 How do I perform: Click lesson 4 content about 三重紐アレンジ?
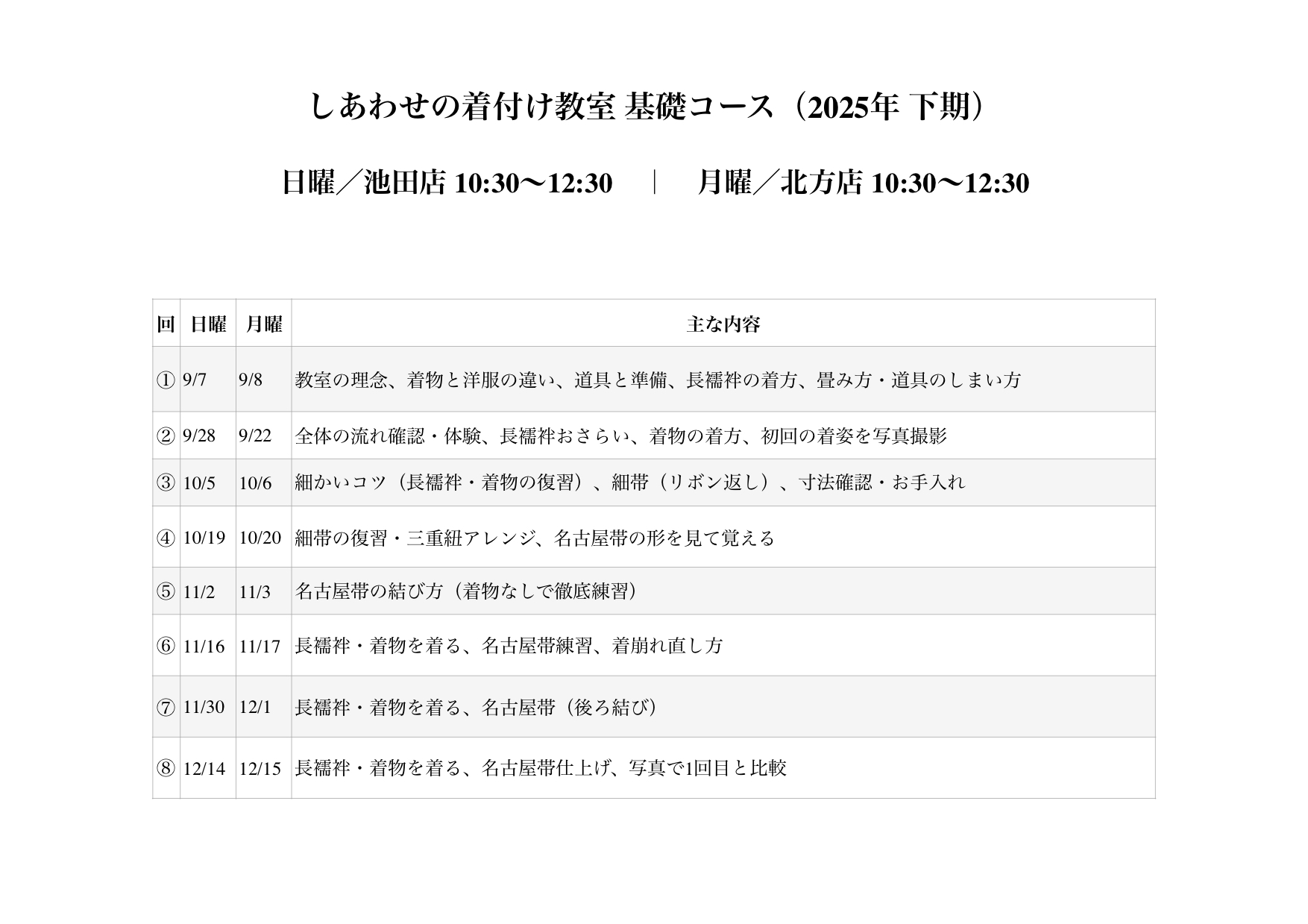coord(535,538)
